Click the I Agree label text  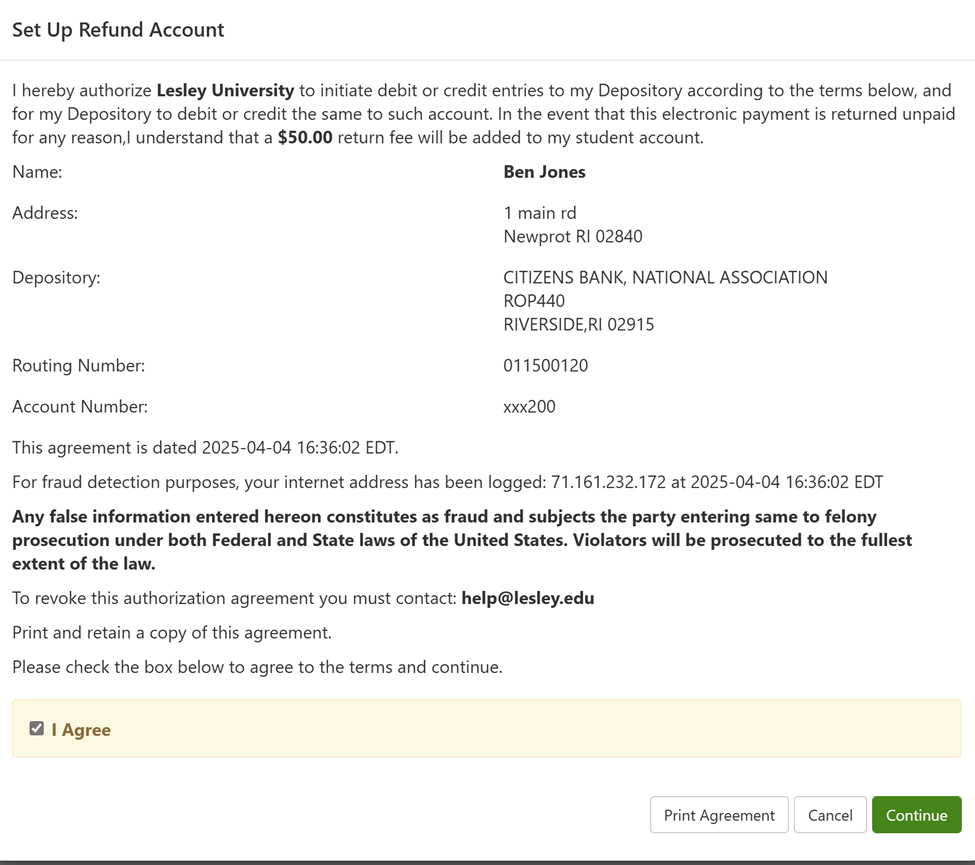pyautogui.click(x=81, y=730)
